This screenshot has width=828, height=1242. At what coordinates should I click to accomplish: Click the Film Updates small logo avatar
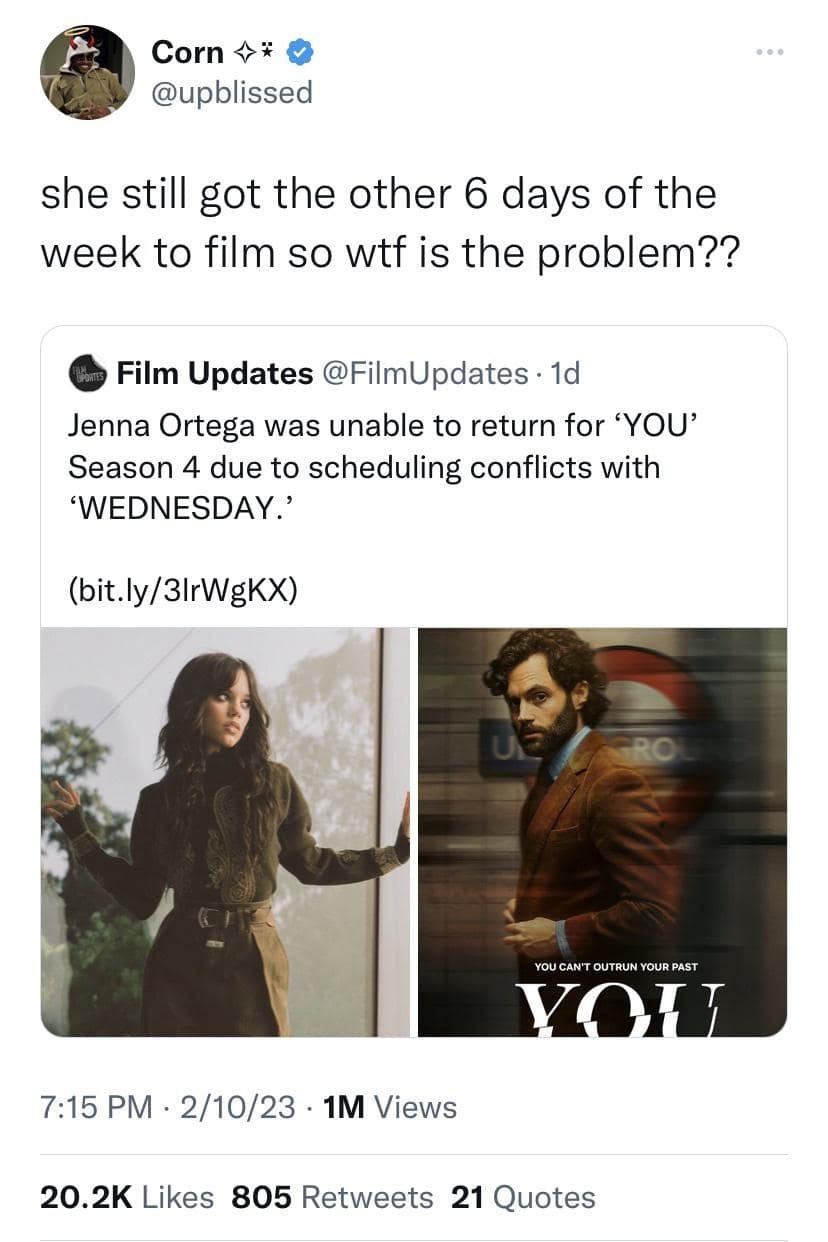[x=88, y=373]
